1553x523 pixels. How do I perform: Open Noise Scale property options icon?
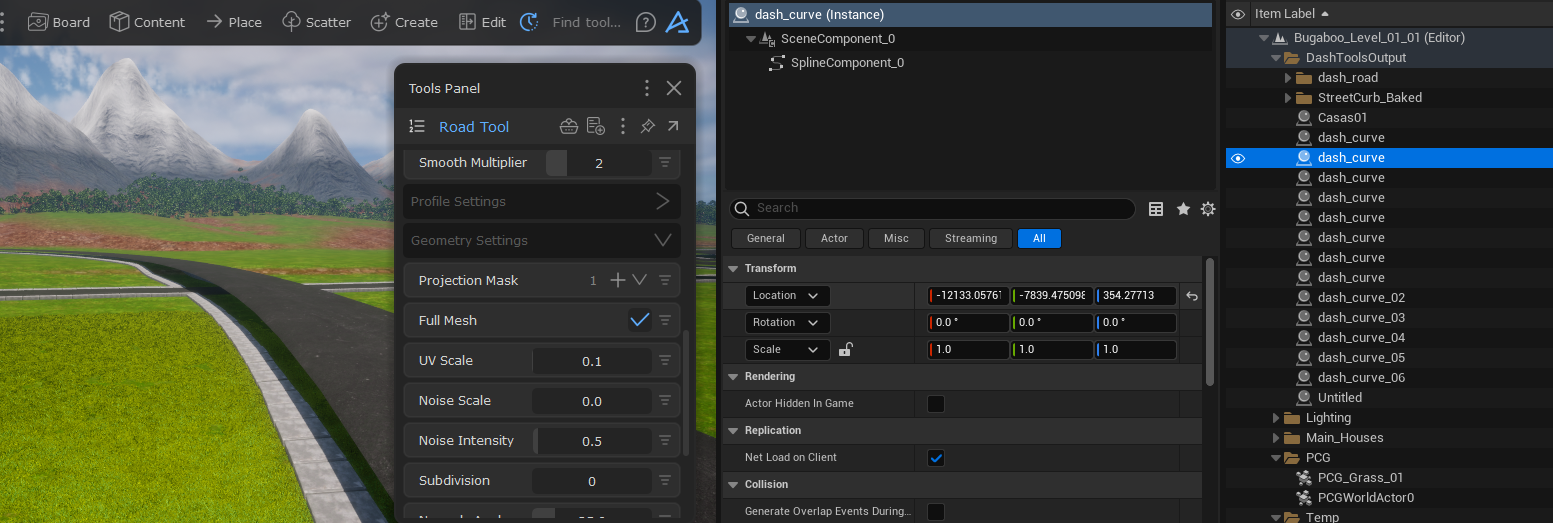click(x=665, y=400)
